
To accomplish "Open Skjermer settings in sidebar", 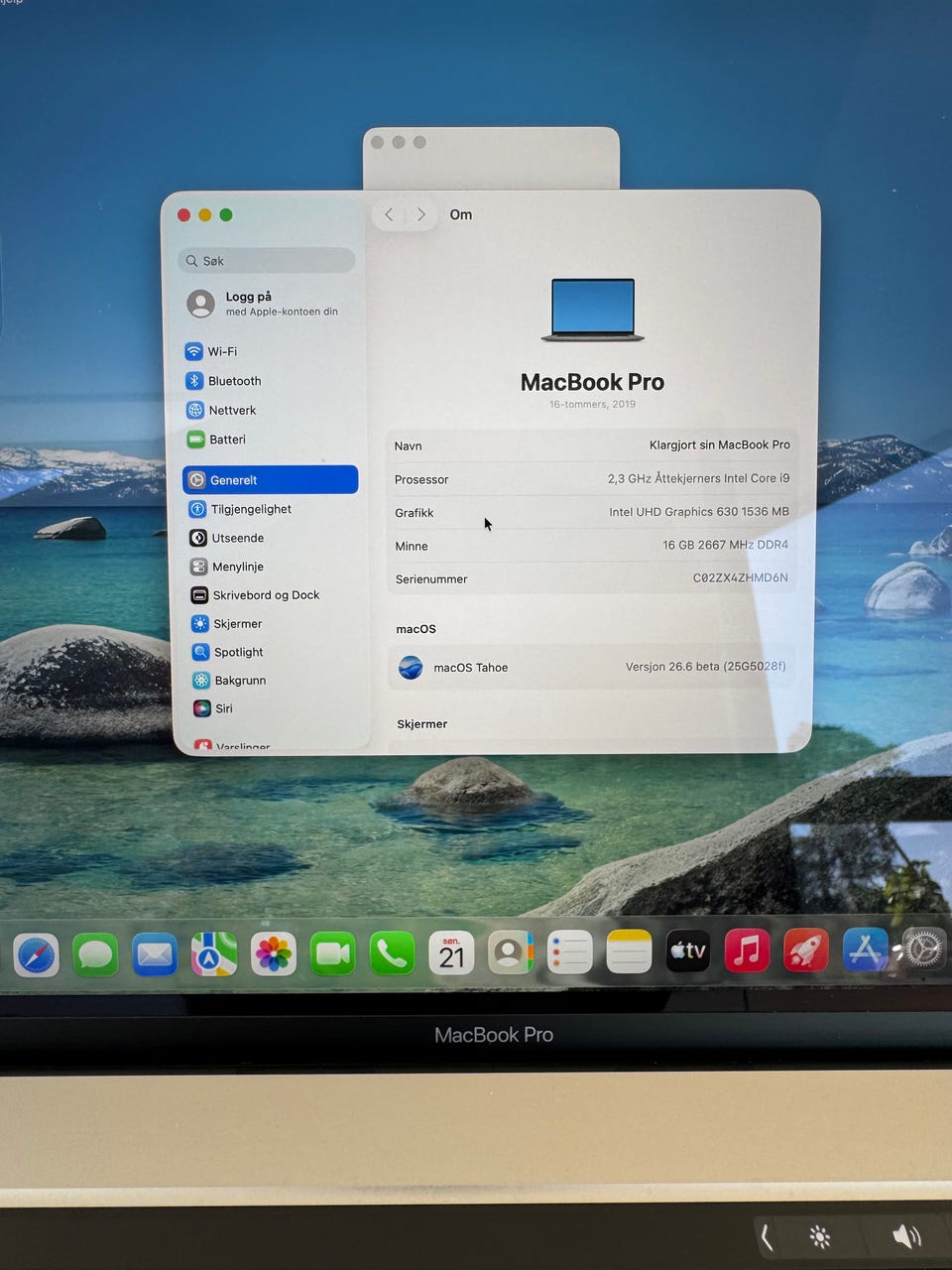I will pos(226,624).
